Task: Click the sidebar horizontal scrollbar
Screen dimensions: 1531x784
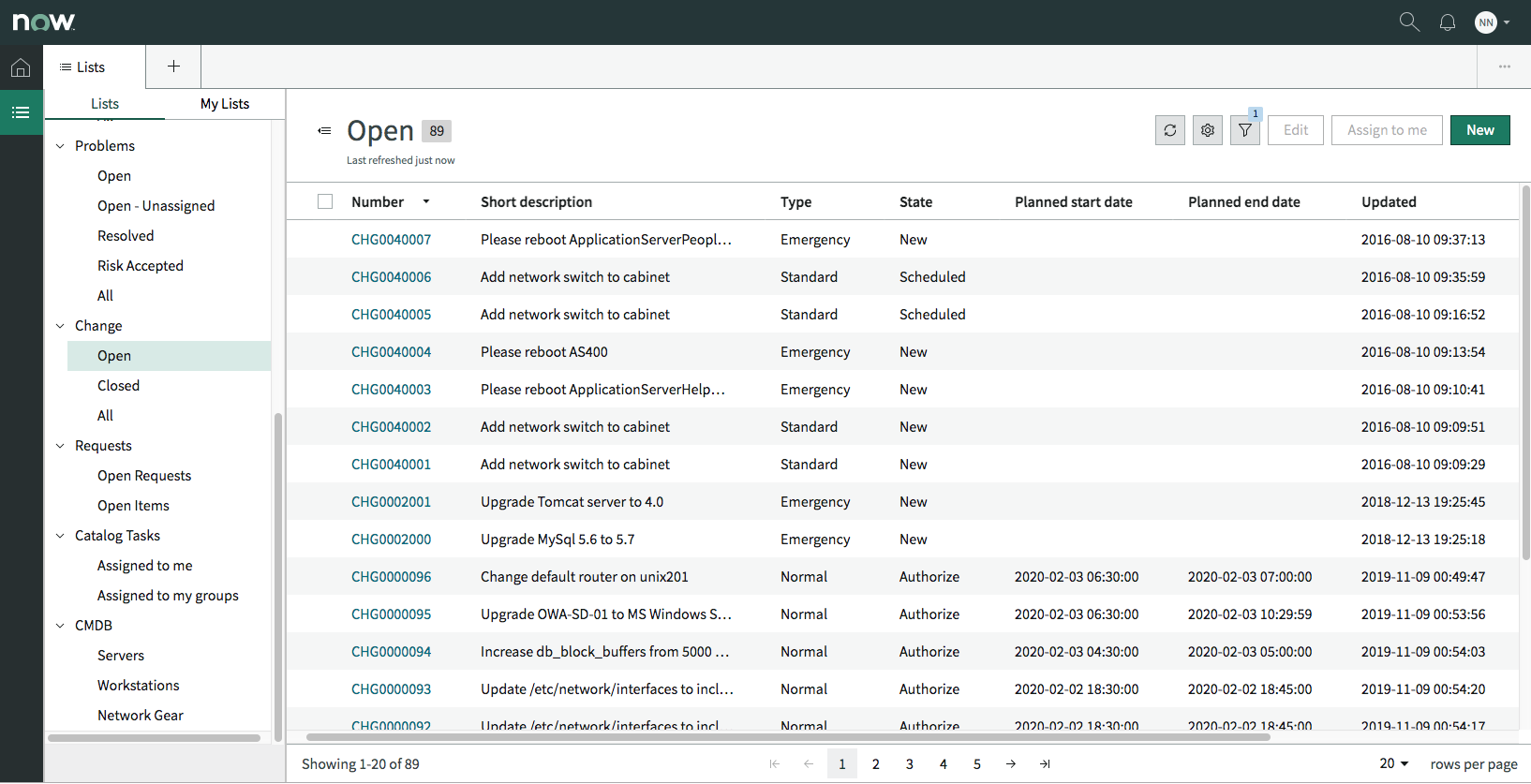Action: (x=155, y=738)
